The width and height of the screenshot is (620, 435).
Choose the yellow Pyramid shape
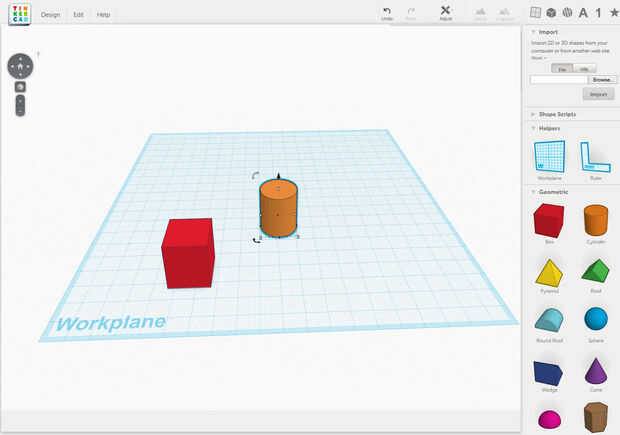tap(549, 275)
